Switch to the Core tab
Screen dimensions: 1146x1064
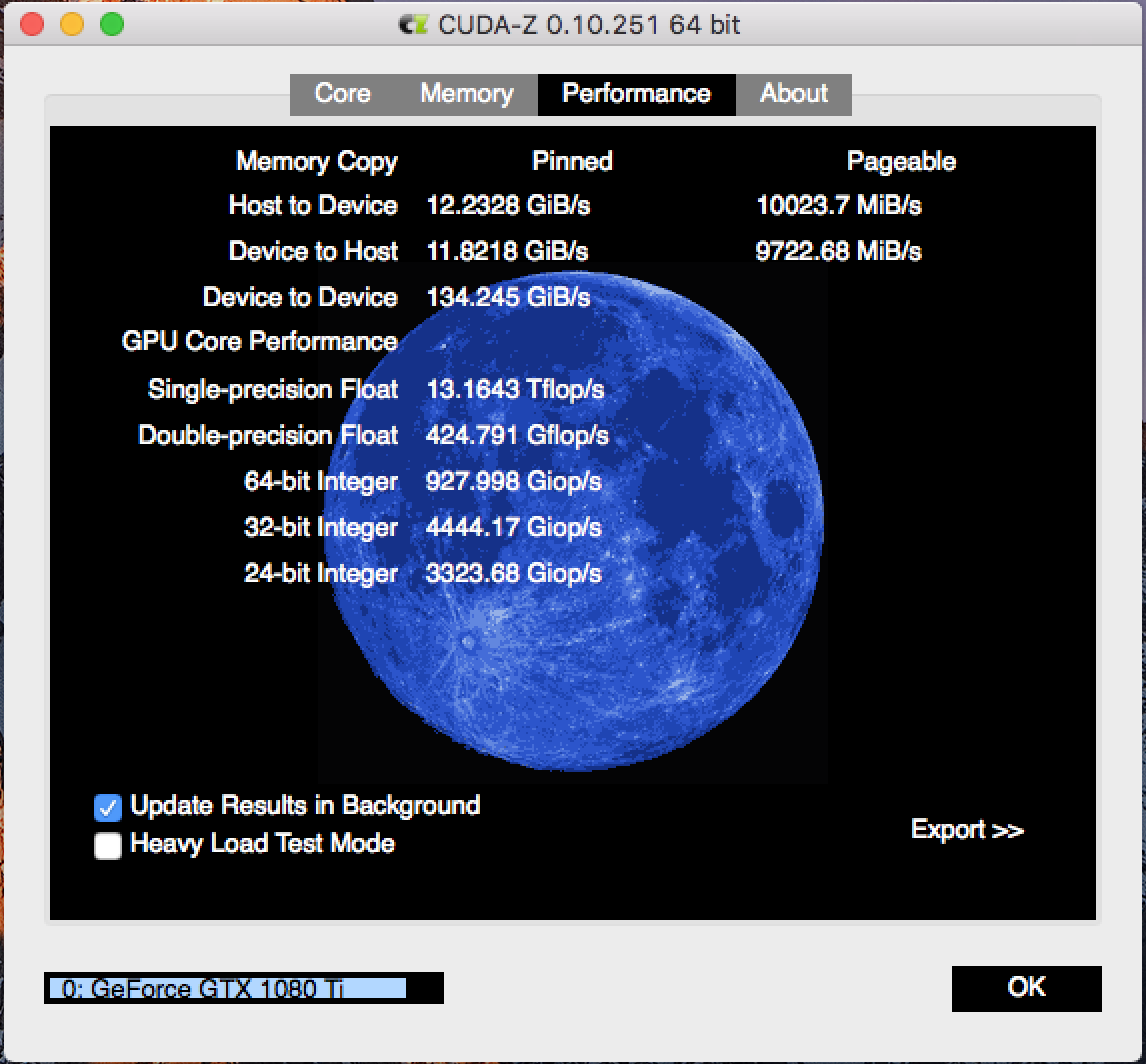(x=342, y=94)
